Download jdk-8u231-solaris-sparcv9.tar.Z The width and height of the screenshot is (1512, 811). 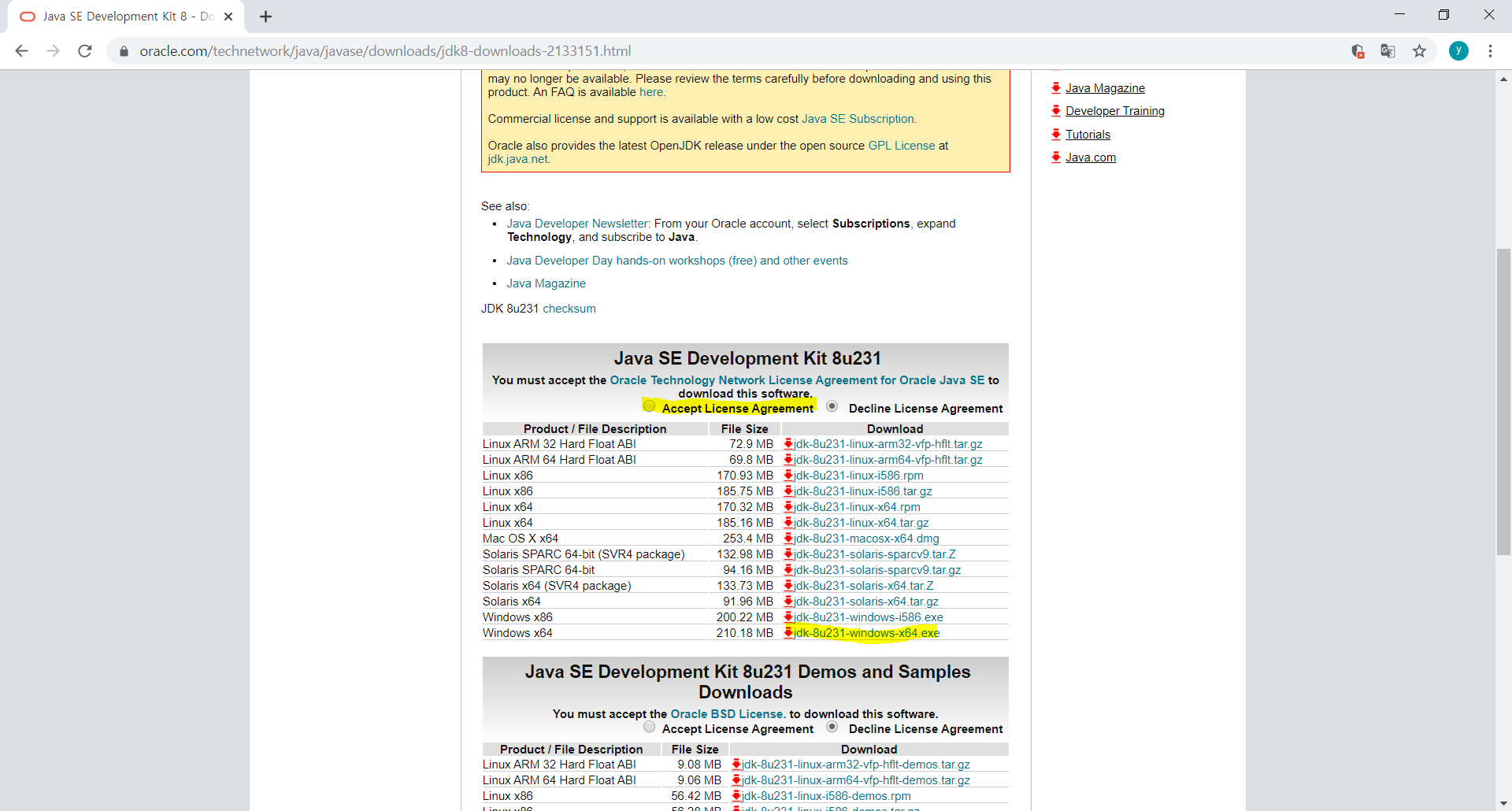[x=874, y=554]
